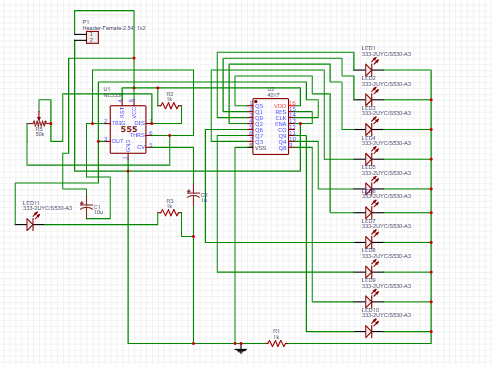The image size is (492, 365).
Task: Click the CO pin label on 4017
Action: click(x=282, y=130)
